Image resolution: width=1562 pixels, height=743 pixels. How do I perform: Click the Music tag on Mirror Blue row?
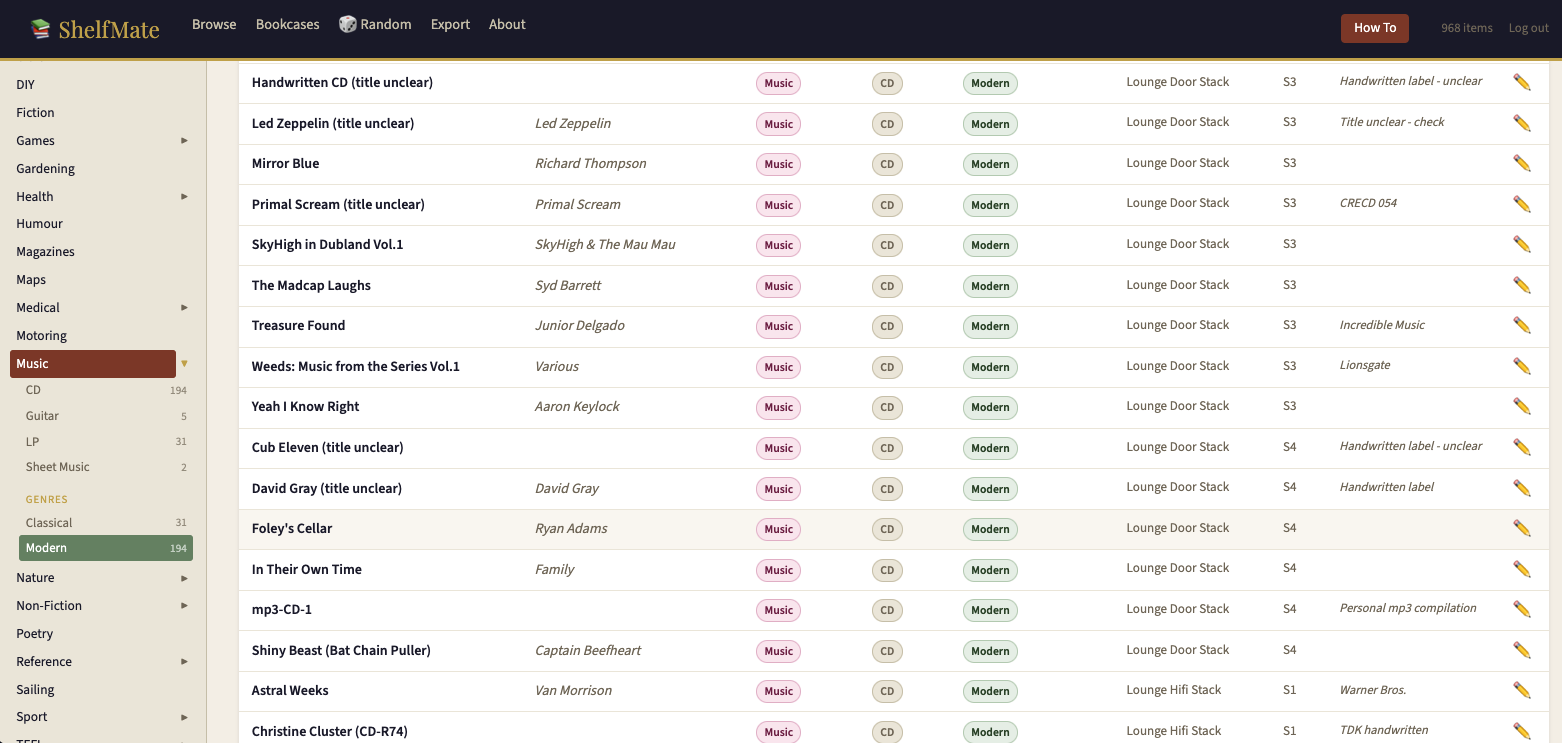click(778, 164)
